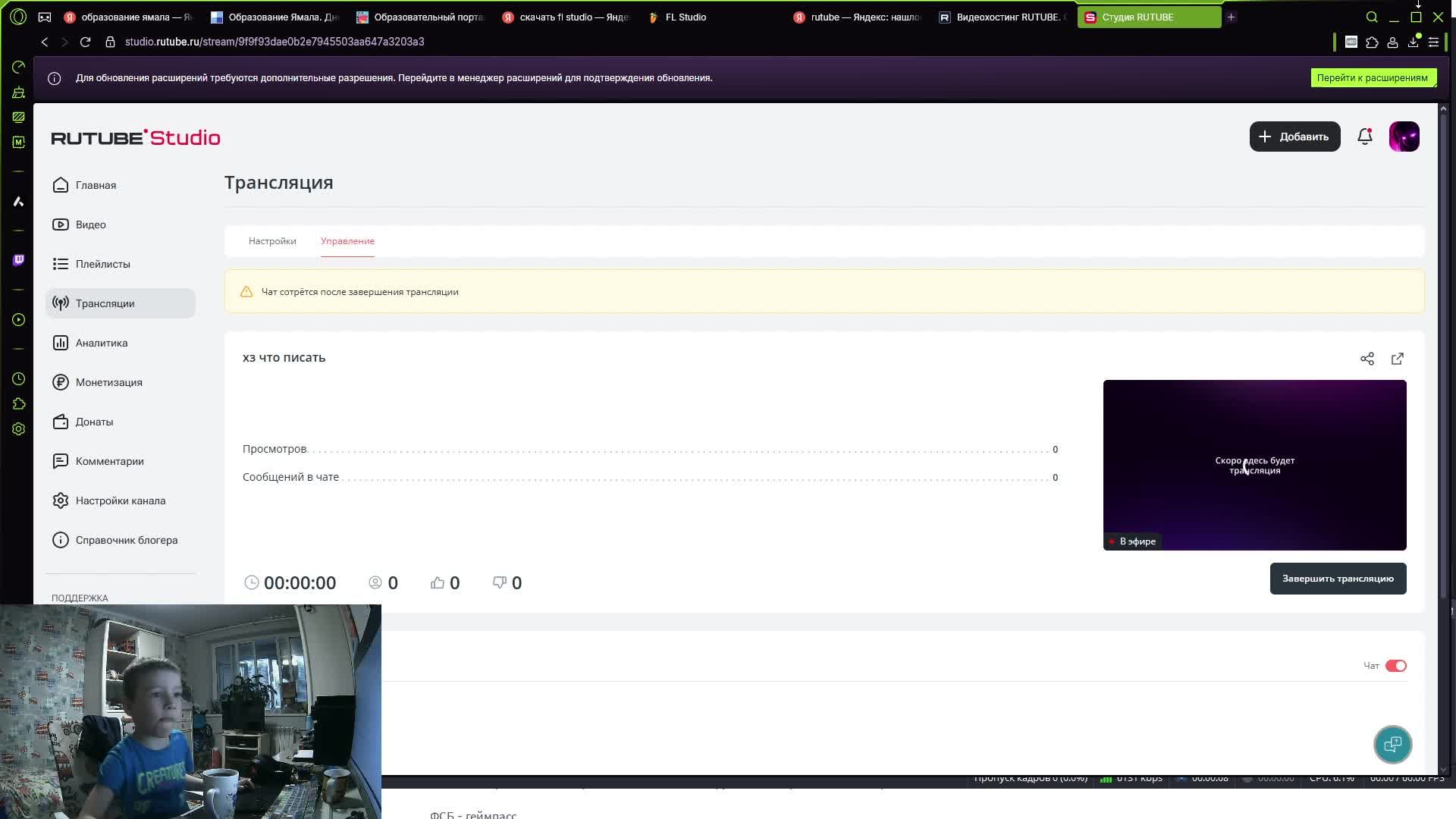Open browser sidebar settings gear
The height and width of the screenshot is (819, 1456).
coord(18,428)
